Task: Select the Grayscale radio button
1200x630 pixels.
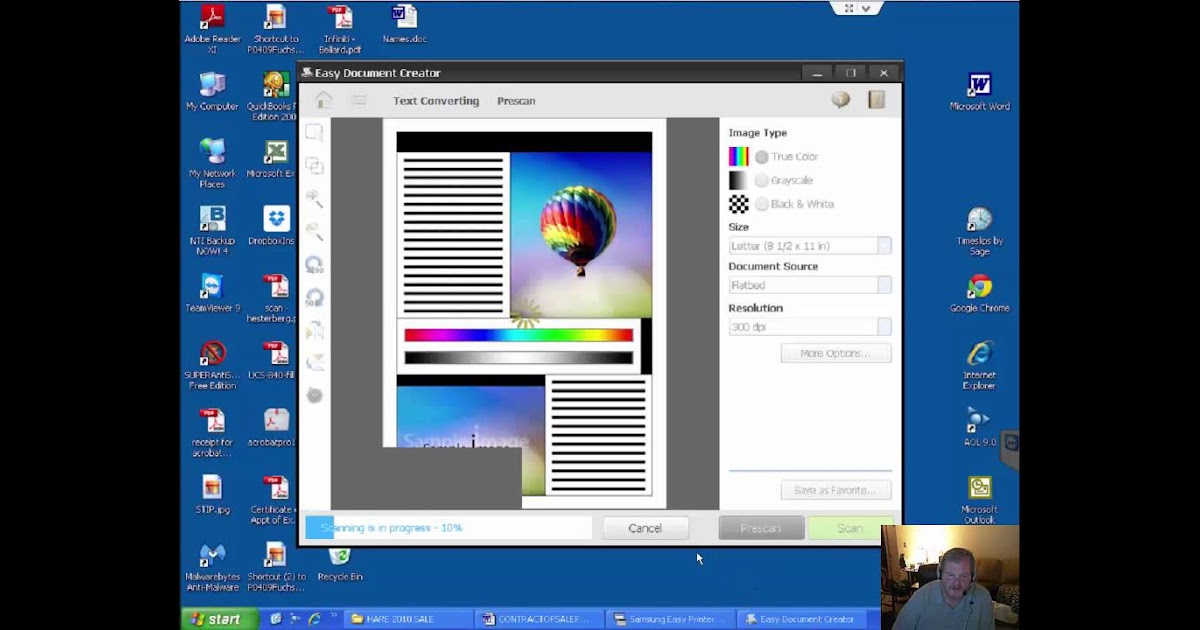Action: coord(762,180)
